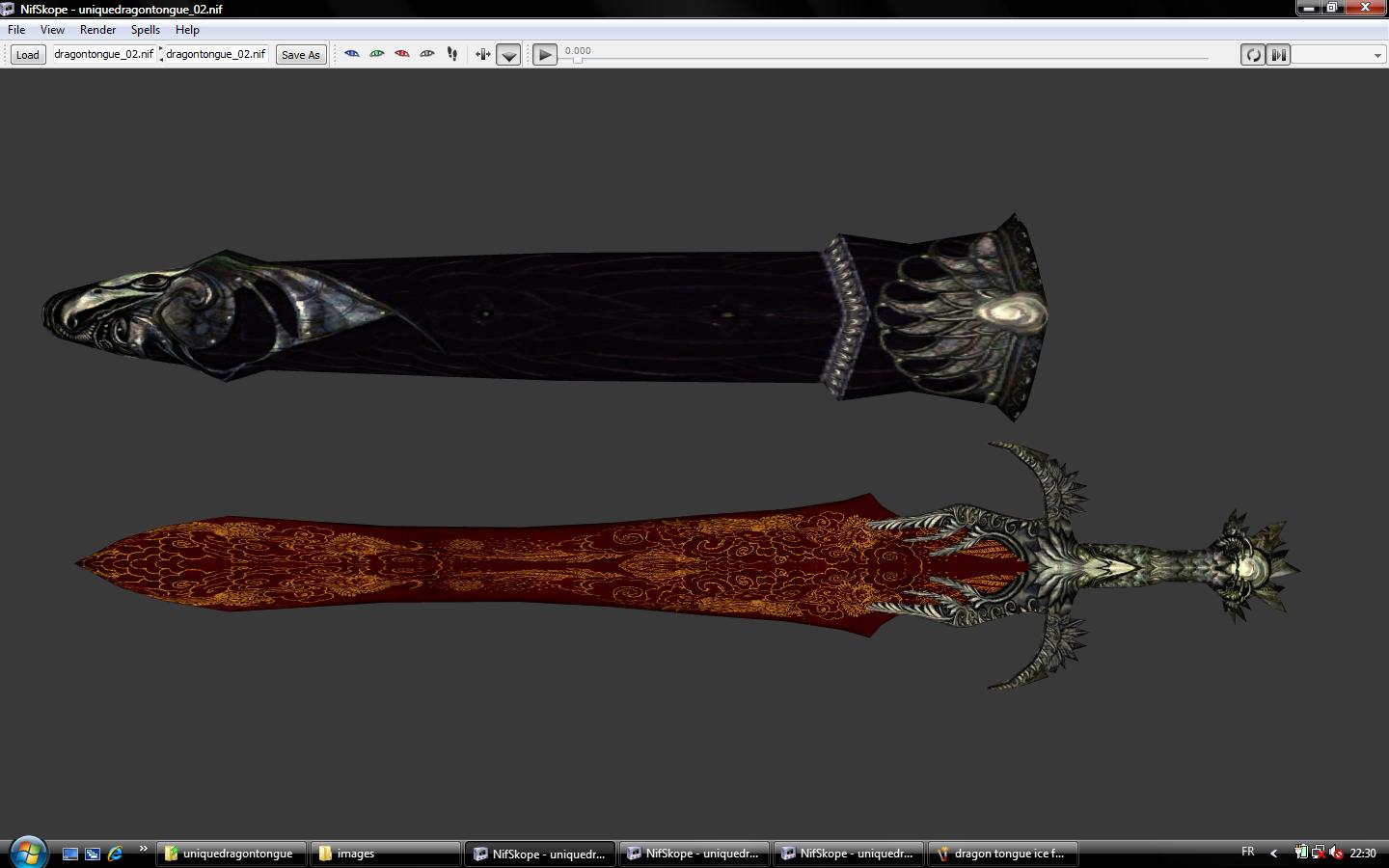Switch to the dragon tongue ice taskbar window
The width and height of the screenshot is (1389, 868).
coord(1003,854)
